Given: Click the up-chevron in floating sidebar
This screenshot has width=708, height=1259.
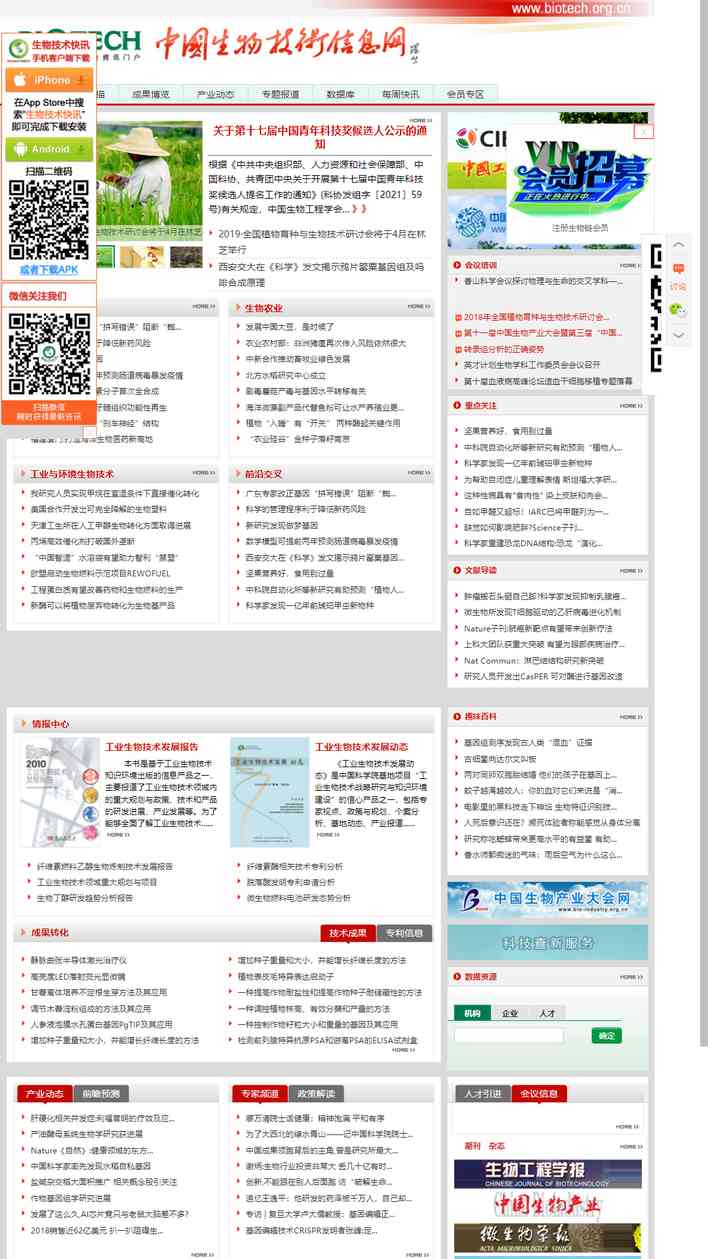Looking at the screenshot, I should coord(679,245).
